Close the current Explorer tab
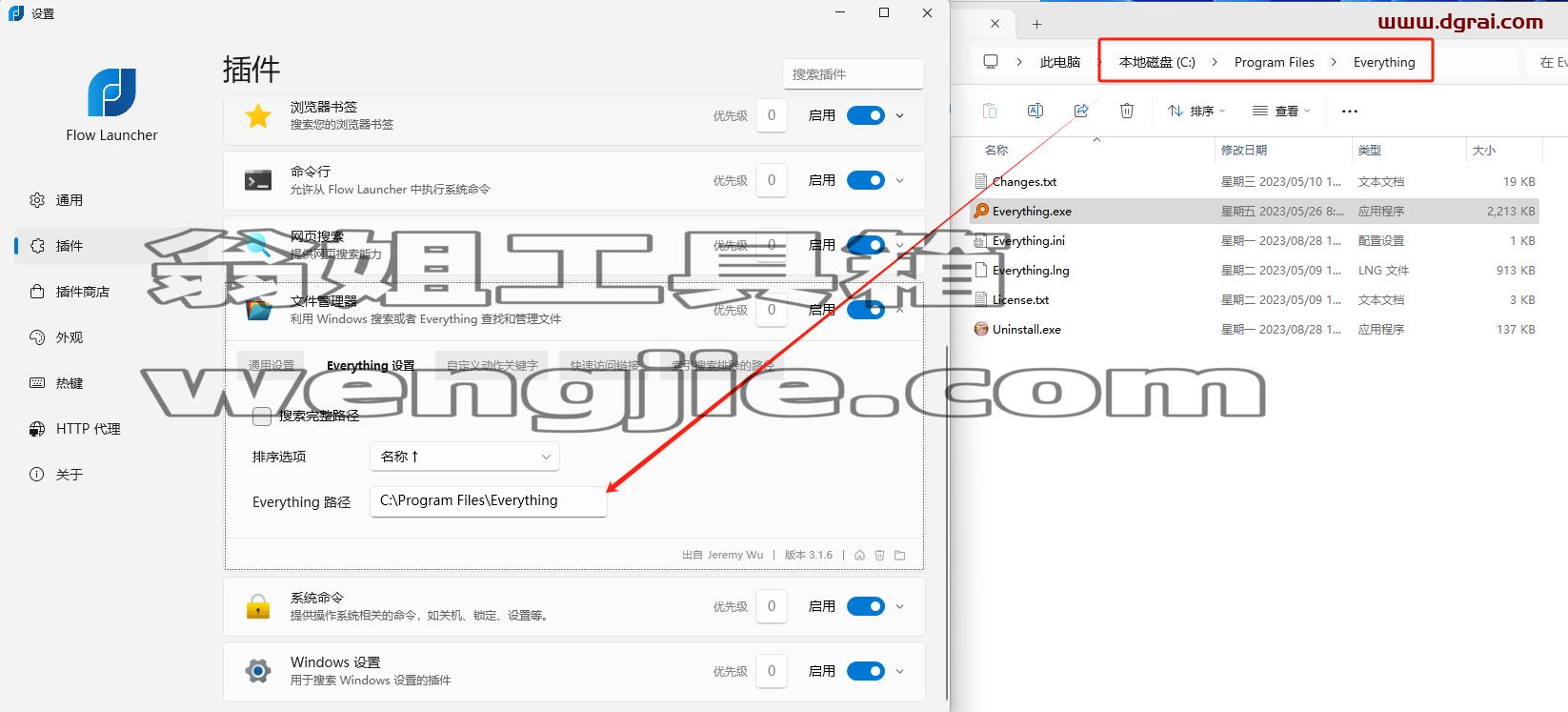 coord(995,24)
